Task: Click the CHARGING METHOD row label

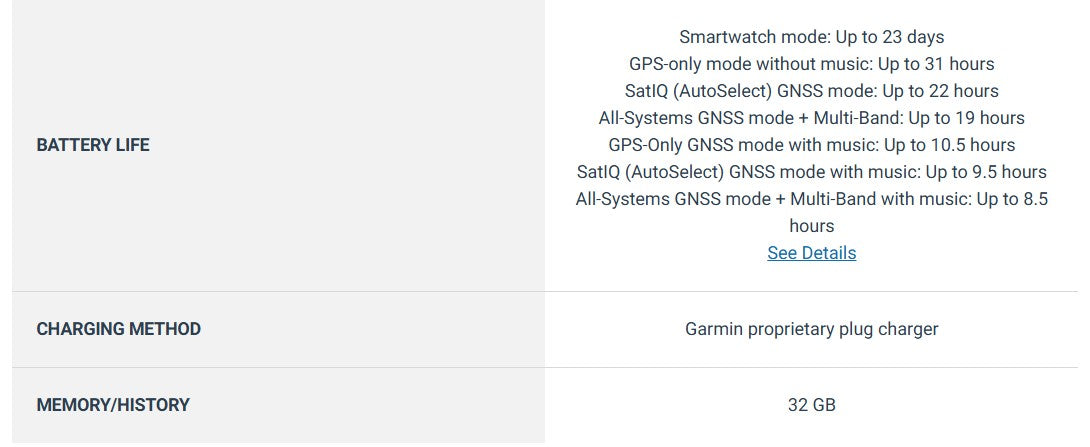Action: [118, 329]
